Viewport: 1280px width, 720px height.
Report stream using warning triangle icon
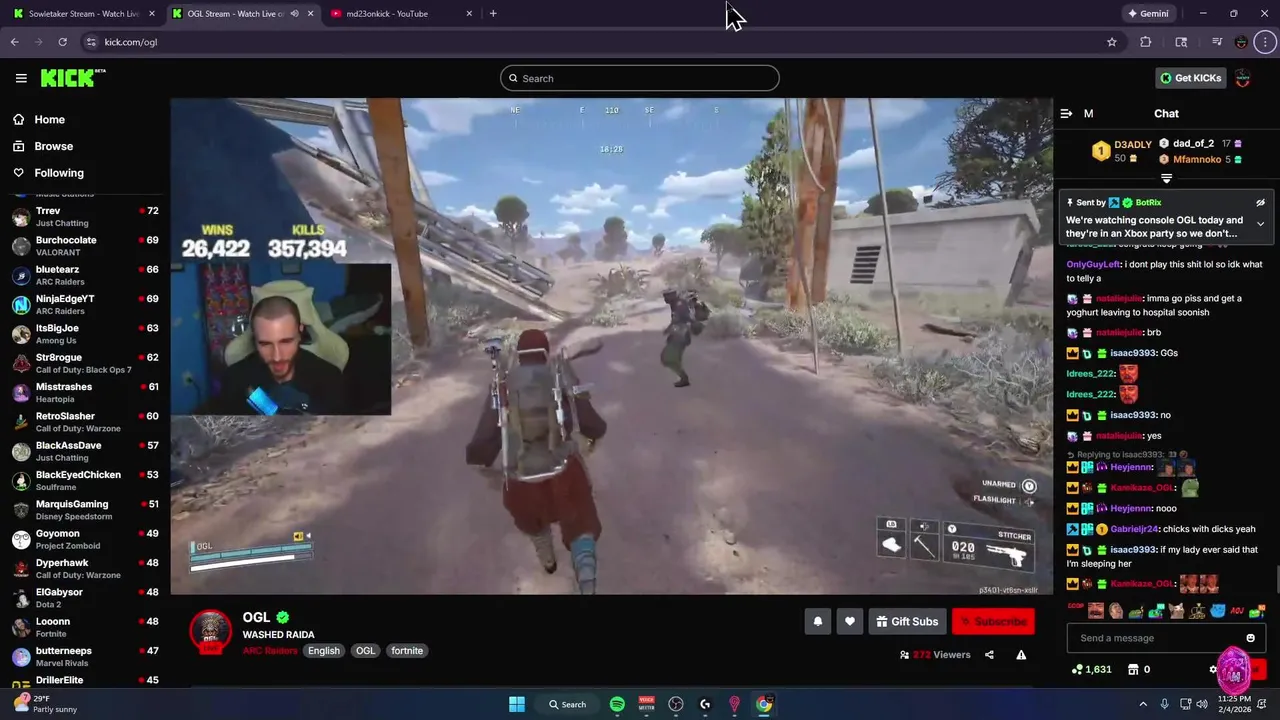1021,655
